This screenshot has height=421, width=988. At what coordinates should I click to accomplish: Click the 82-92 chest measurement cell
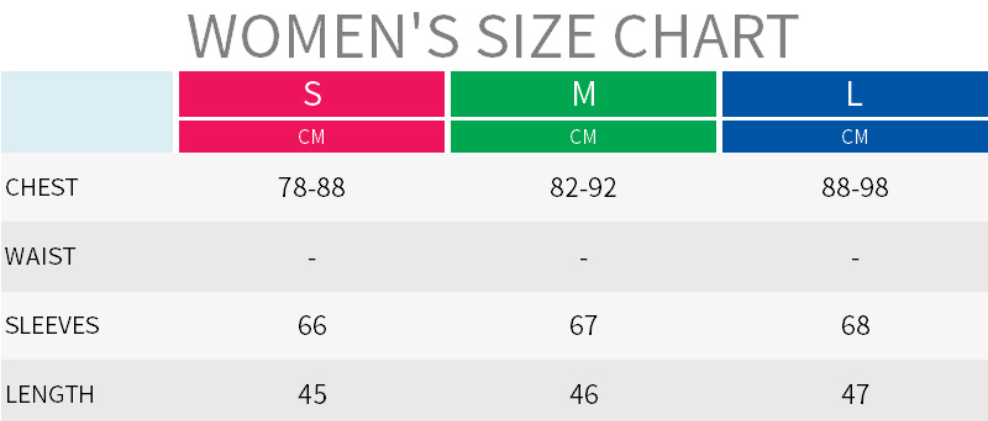584,188
